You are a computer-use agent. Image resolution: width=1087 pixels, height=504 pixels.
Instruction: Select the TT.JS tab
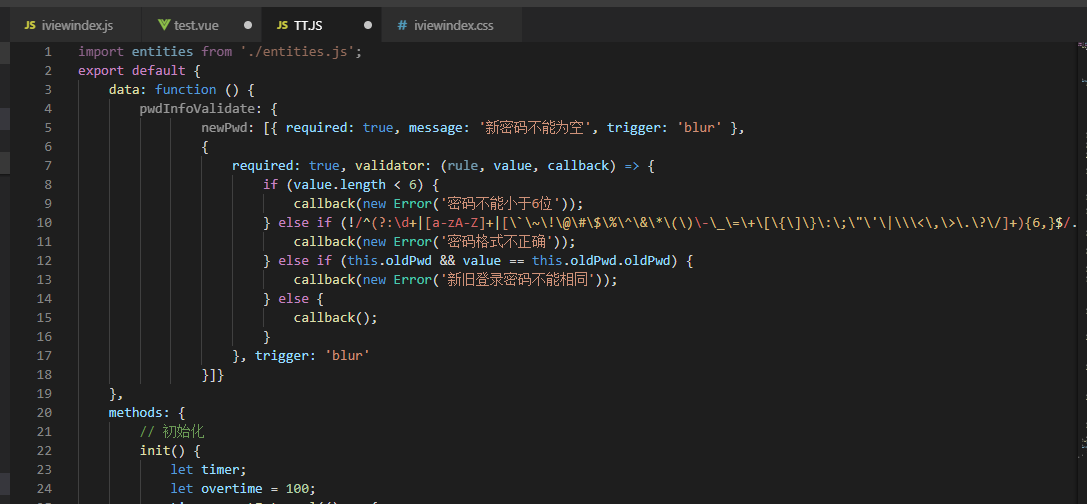coord(322,25)
